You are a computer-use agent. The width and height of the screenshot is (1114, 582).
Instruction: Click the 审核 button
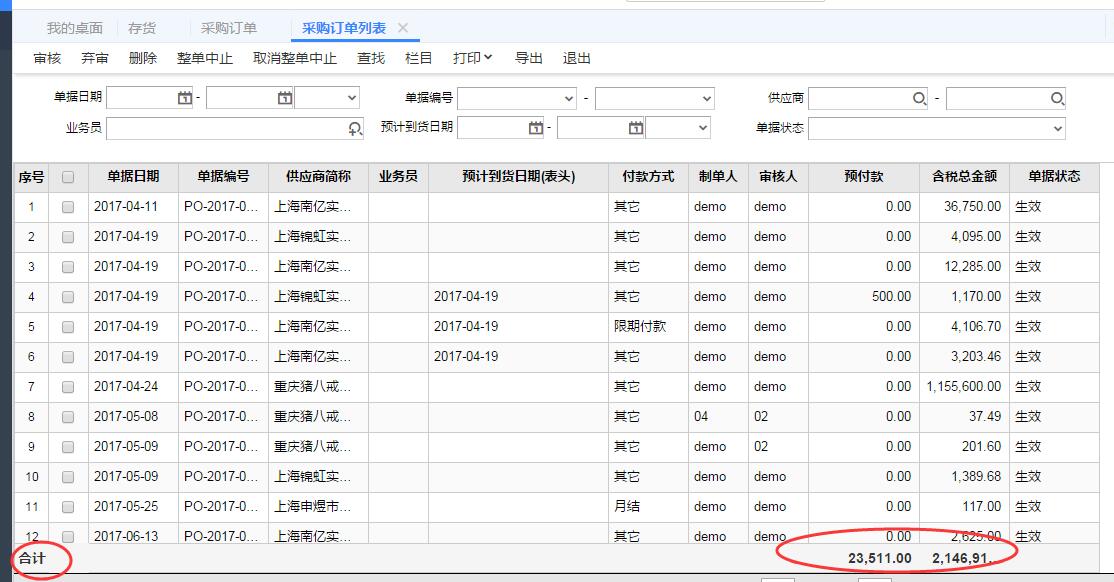[x=47, y=58]
